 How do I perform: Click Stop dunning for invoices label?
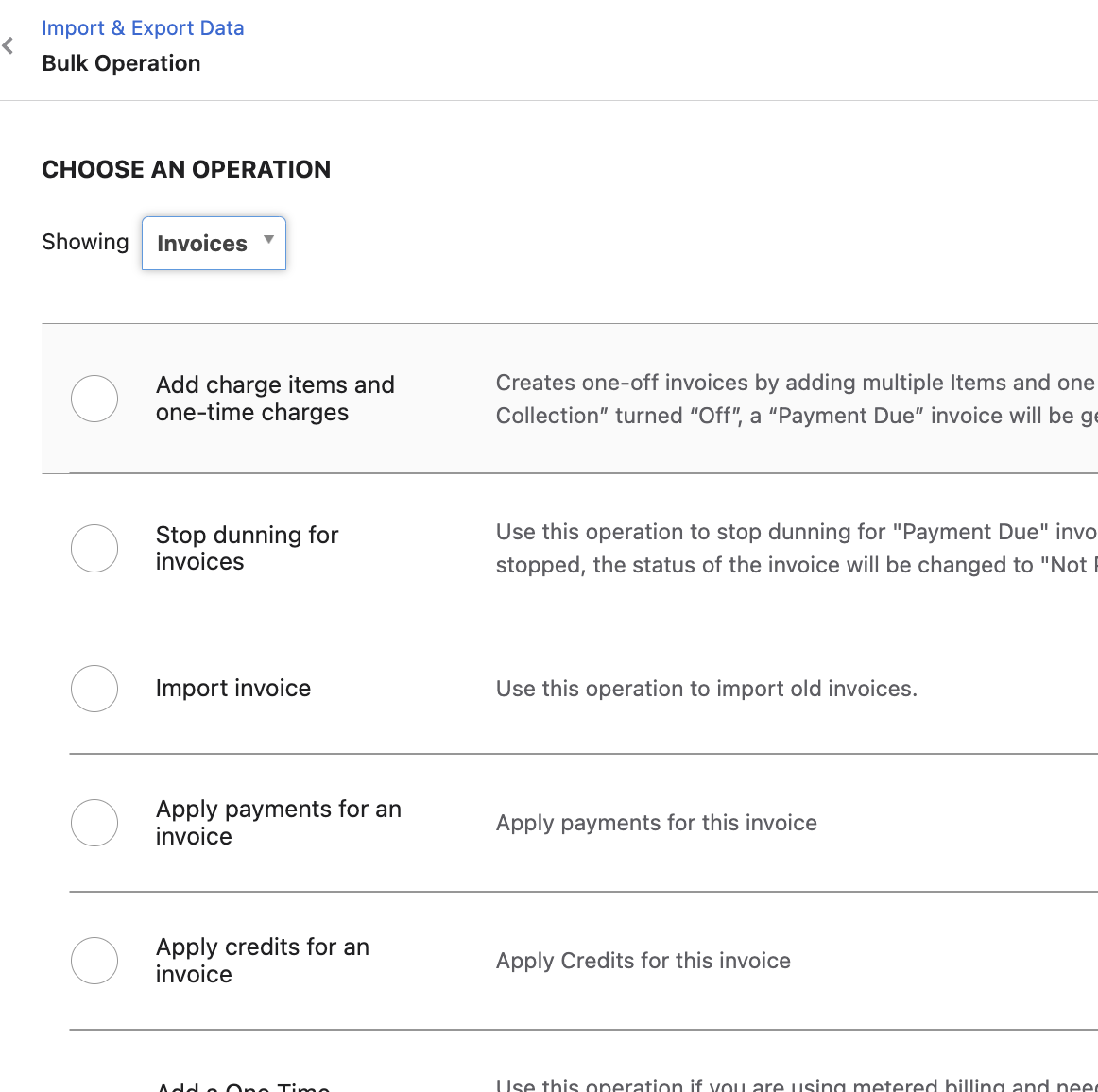[247, 548]
